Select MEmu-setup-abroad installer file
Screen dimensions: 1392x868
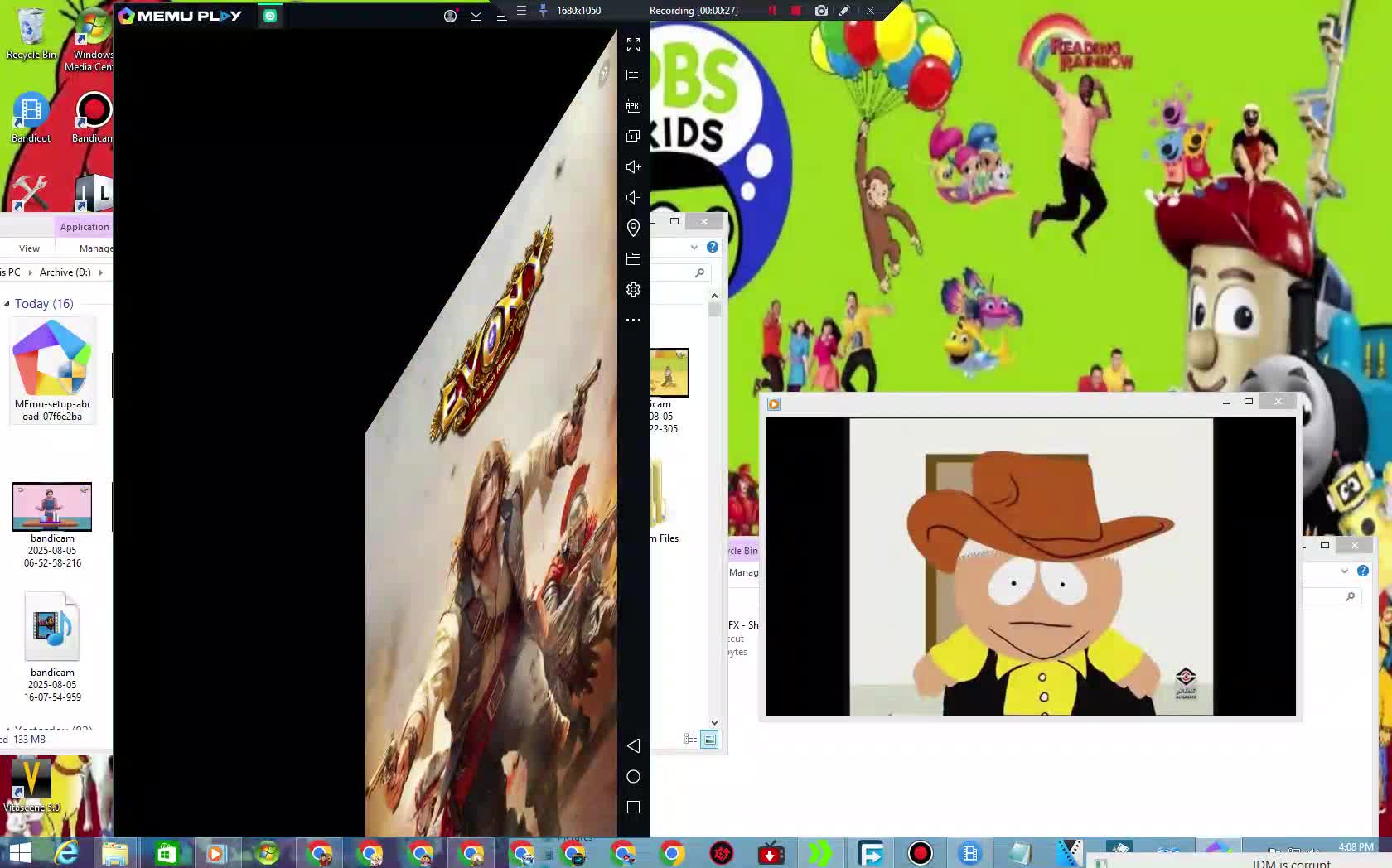[52, 372]
